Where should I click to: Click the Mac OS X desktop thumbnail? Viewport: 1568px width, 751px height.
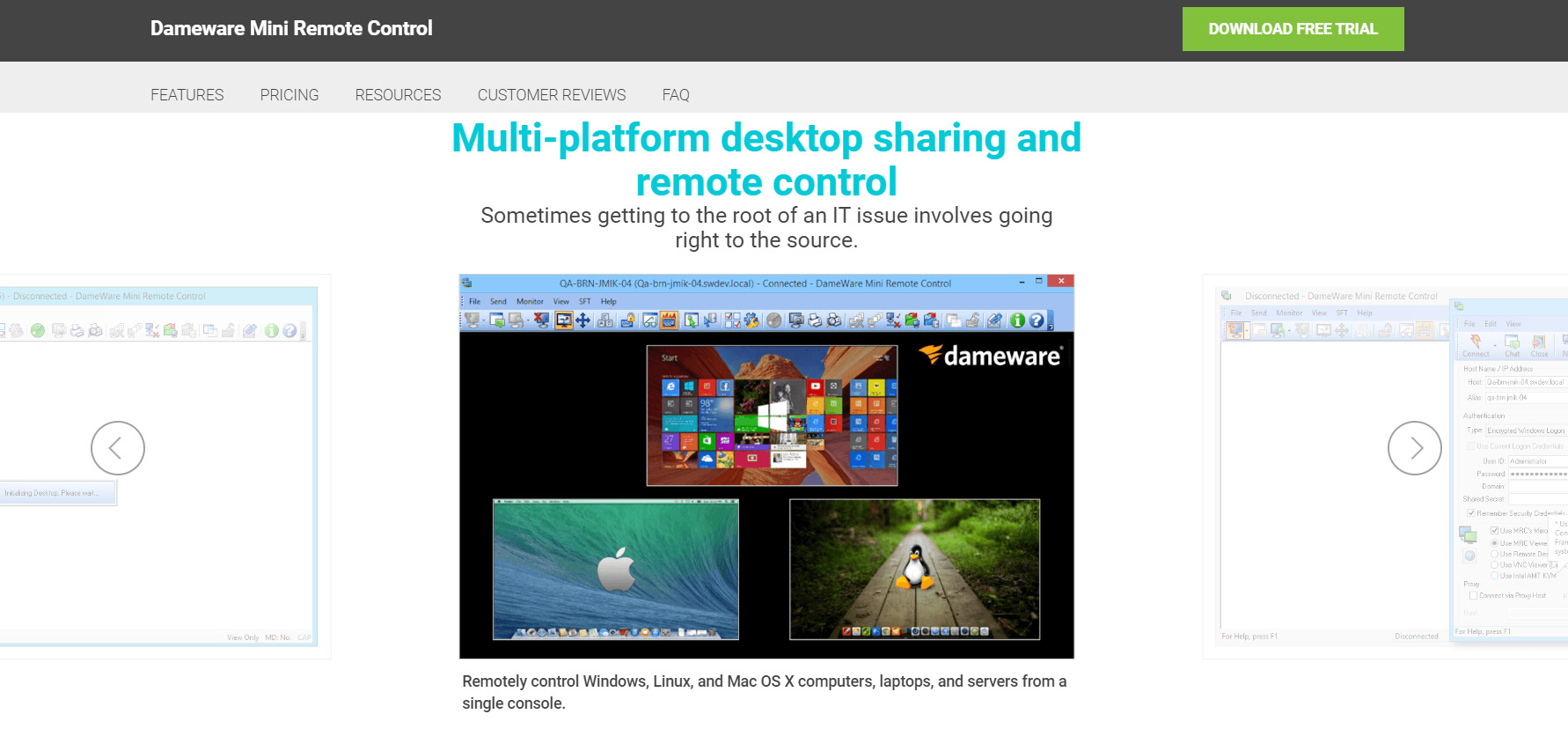coord(616,569)
